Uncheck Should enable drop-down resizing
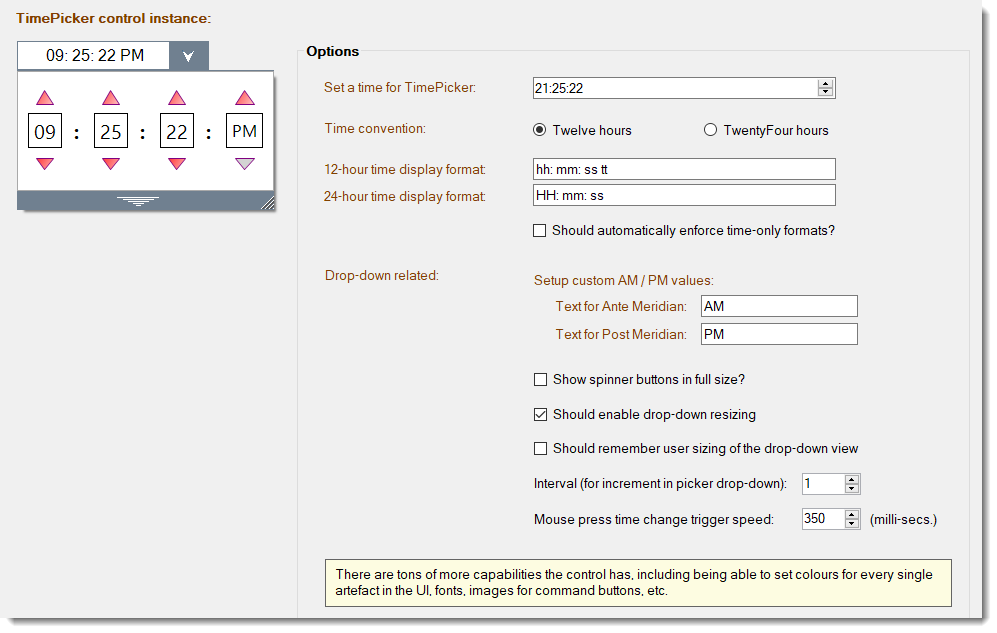997x633 pixels. point(540,414)
